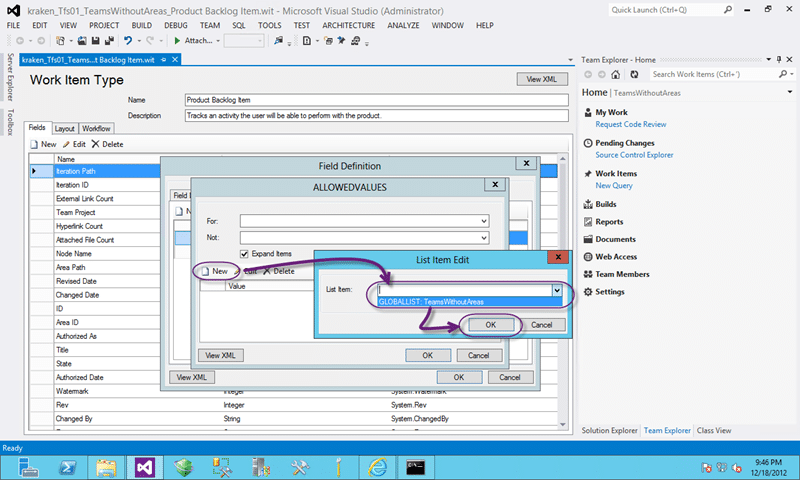Click View XML on the Work Item Type page
Image resolution: width=800 pixels, height=480 pixels.
pos(542,79)
